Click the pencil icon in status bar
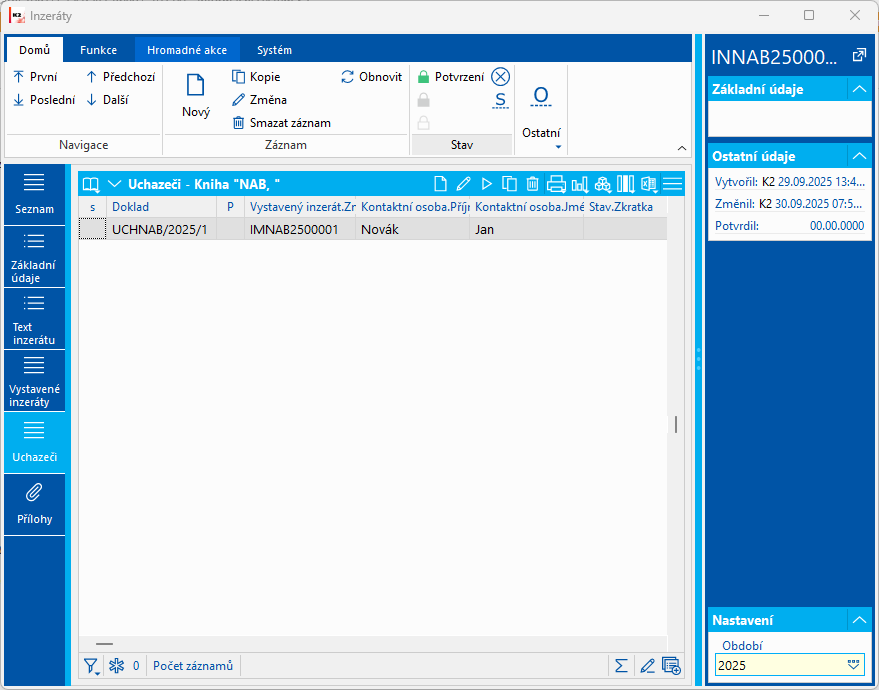 coord(647,666)
